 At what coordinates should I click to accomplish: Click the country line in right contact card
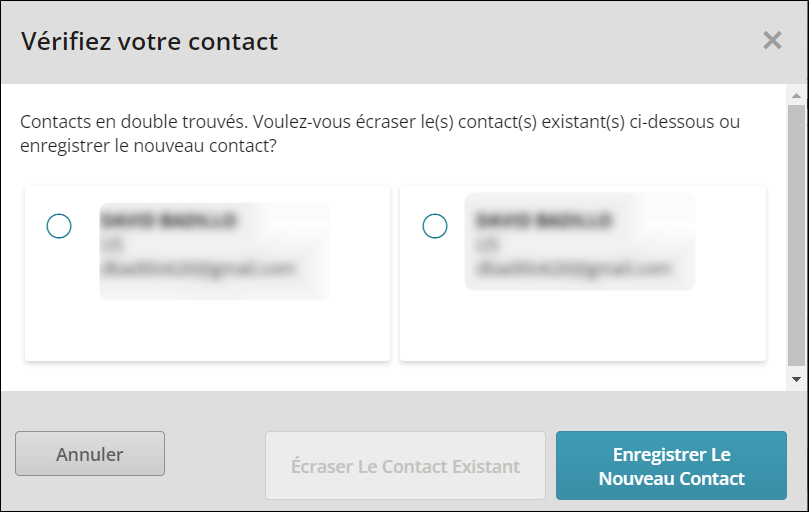(486, 245)
